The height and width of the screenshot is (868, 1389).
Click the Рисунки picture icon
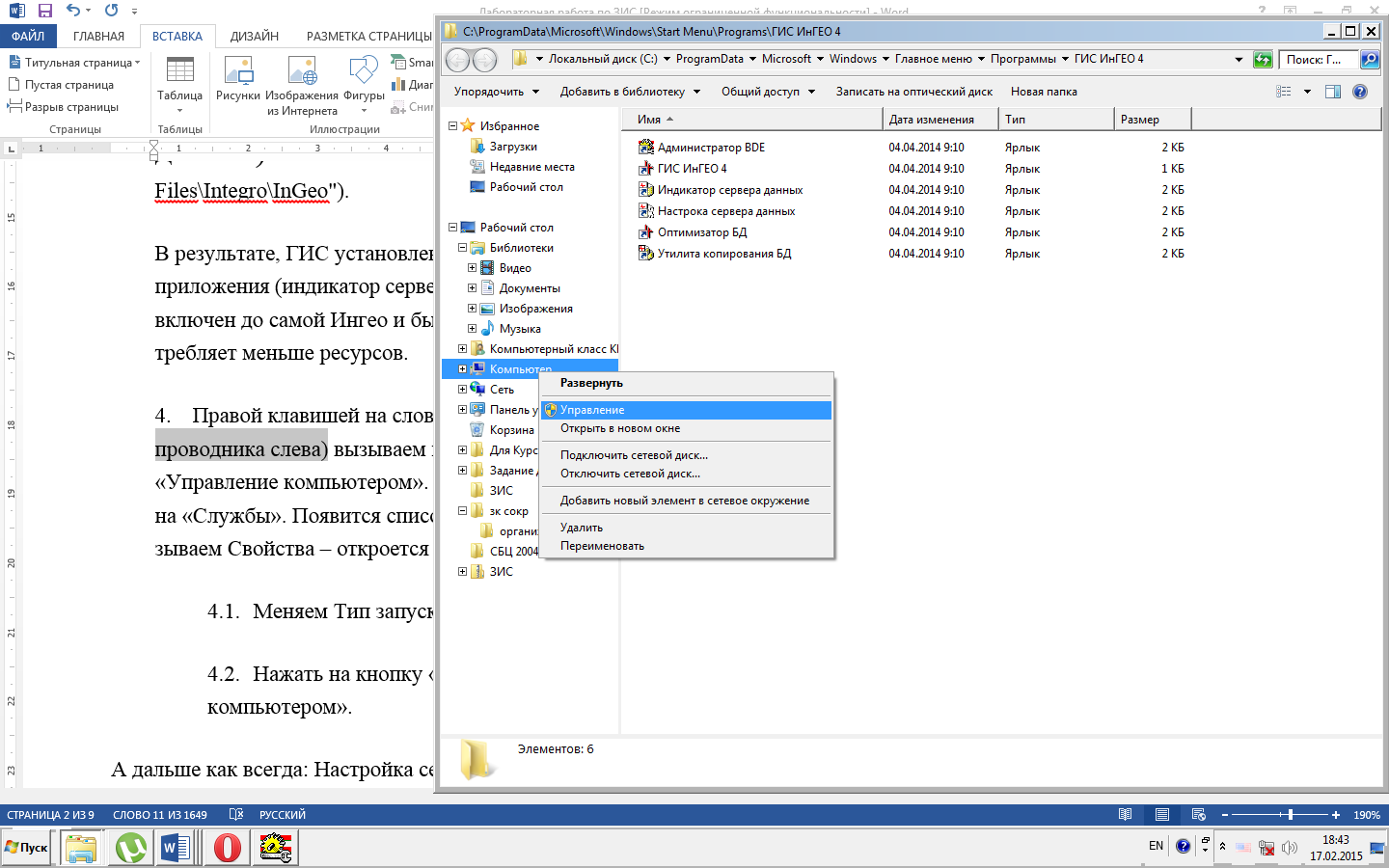click(238, 79)
